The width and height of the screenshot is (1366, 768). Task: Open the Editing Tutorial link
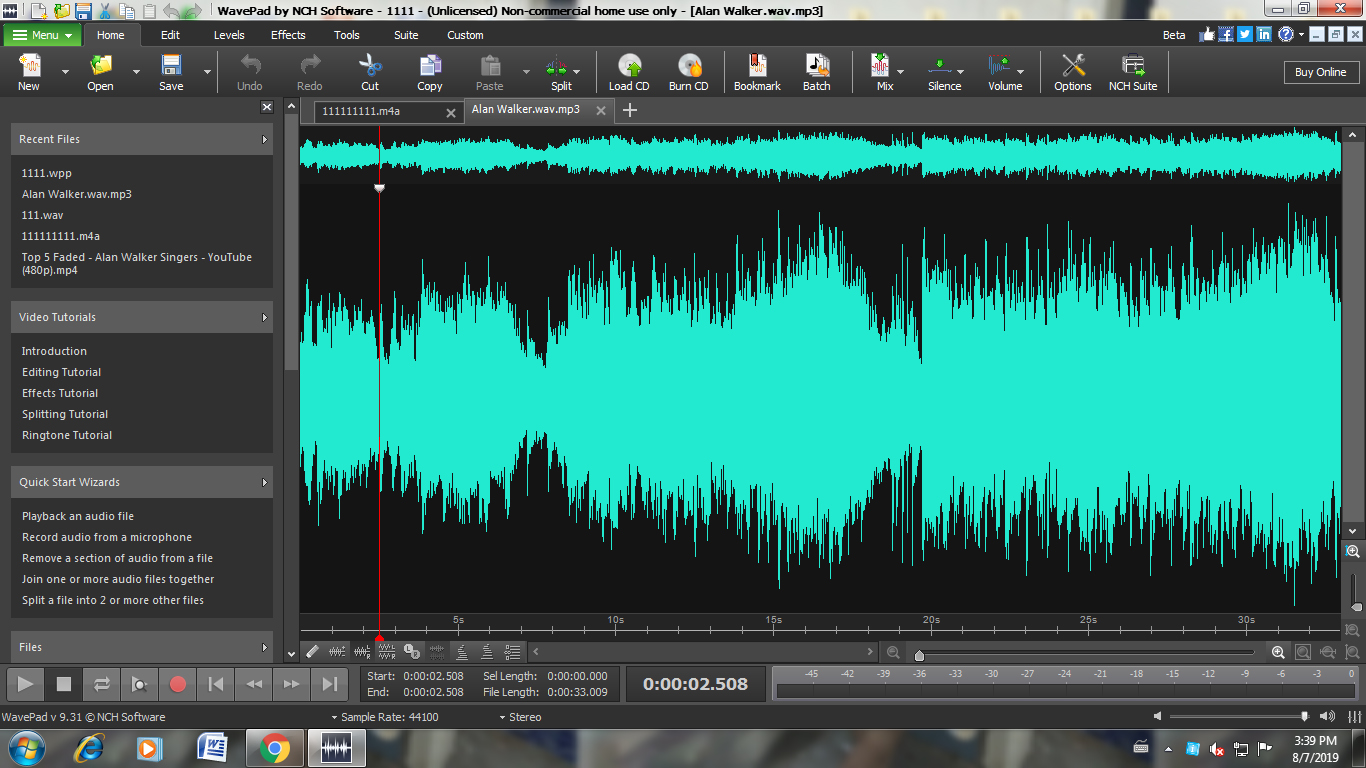(62, 372)
